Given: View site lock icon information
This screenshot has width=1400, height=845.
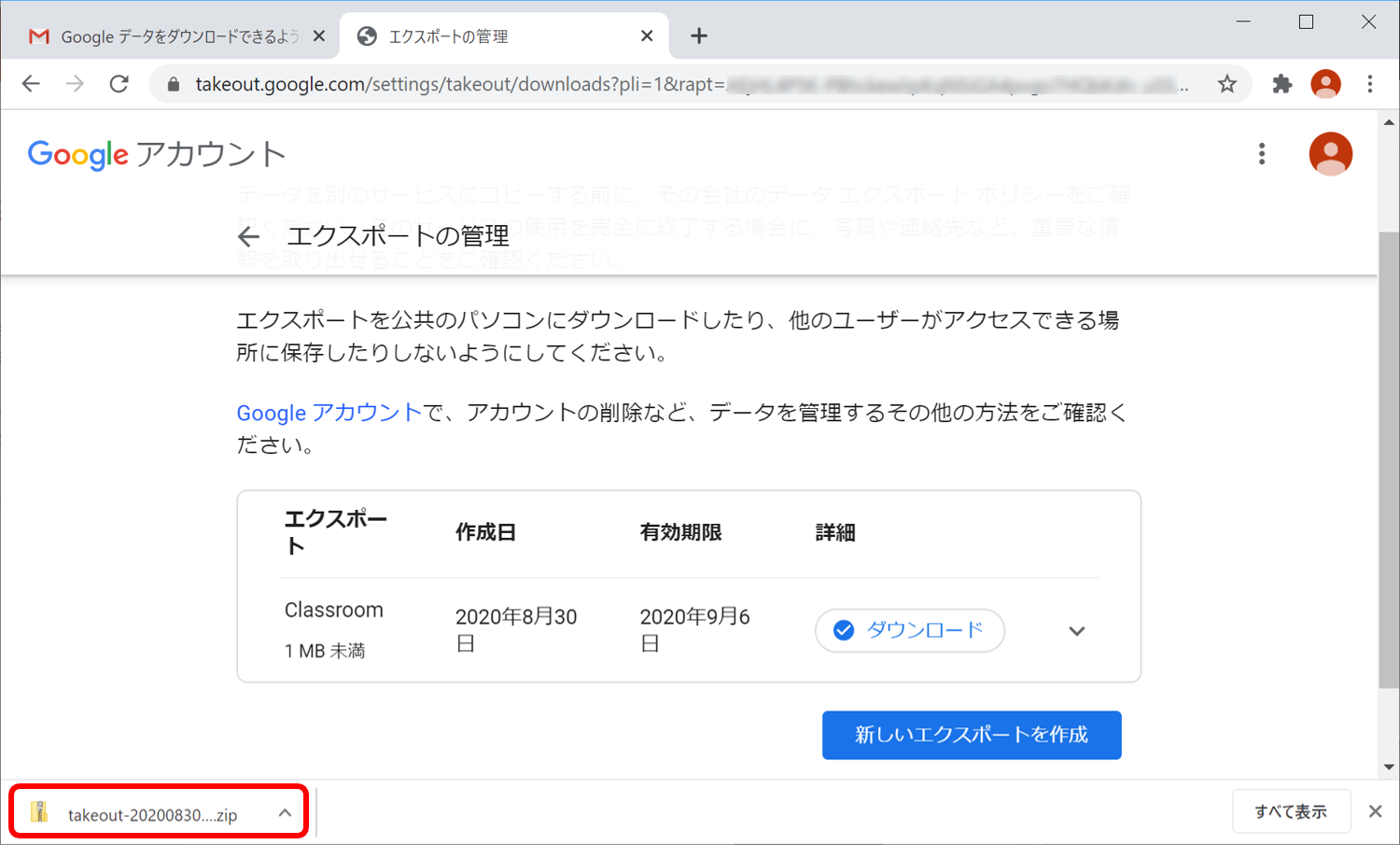Looking at the screenshot, I should (x=174, y=84).
